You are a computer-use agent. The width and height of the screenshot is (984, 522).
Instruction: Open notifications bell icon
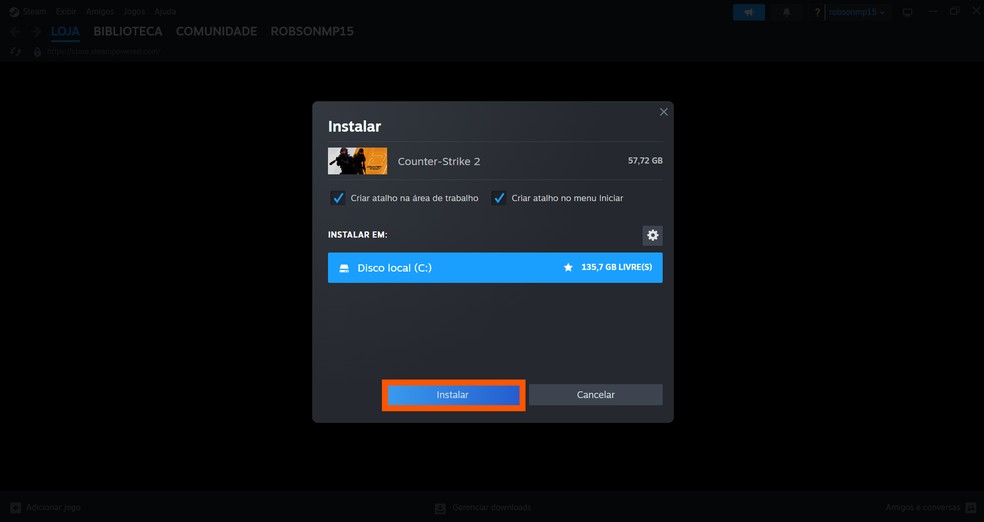(786, 12)
